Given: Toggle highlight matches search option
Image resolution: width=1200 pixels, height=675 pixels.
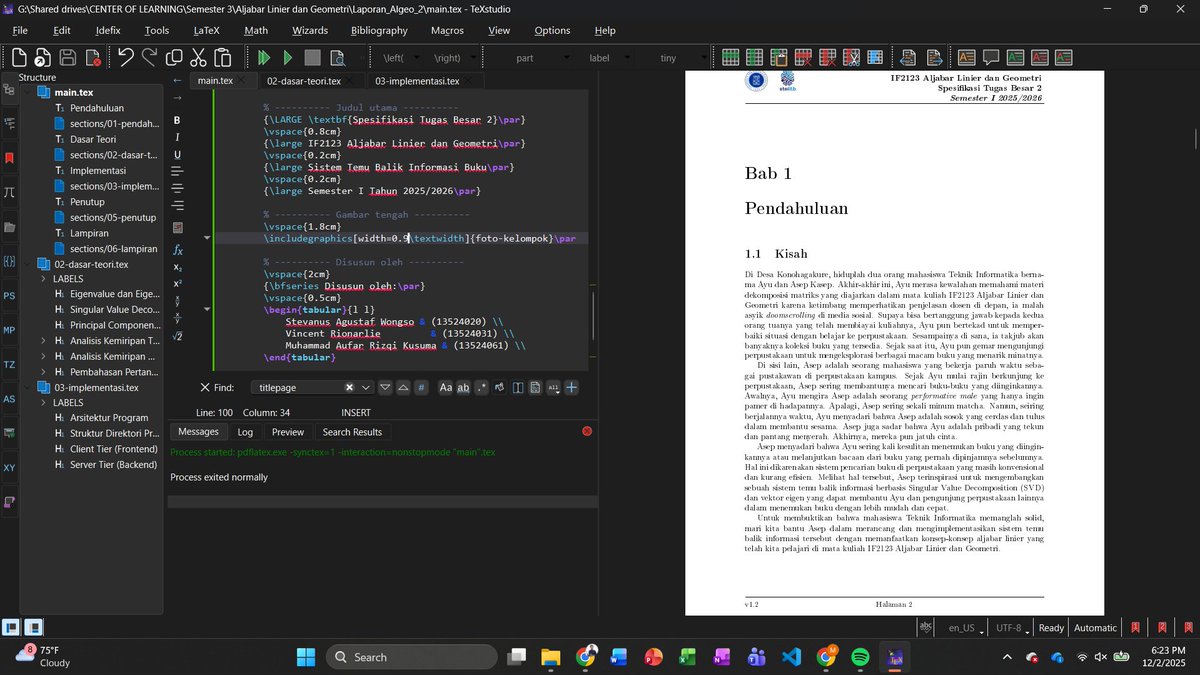Looking at the screenshot, I should pyautogui.click(x=501, y=387).
